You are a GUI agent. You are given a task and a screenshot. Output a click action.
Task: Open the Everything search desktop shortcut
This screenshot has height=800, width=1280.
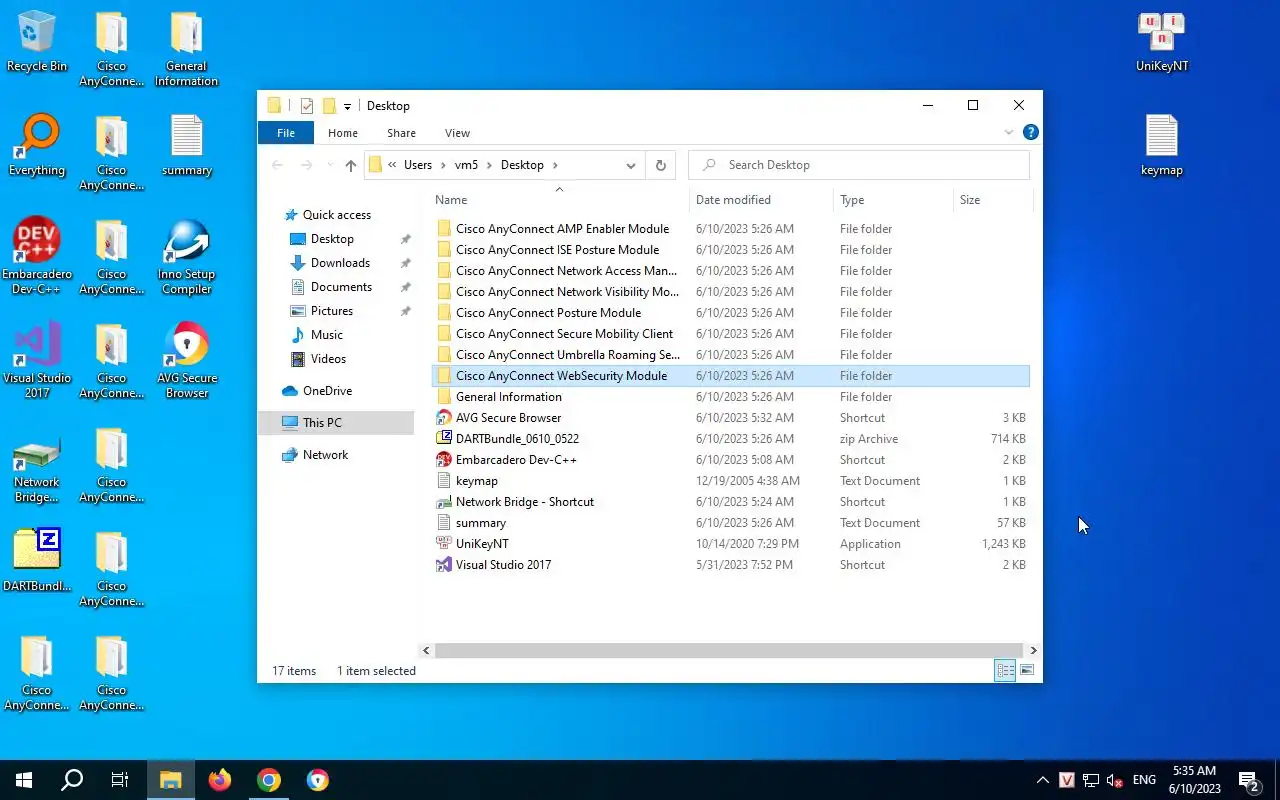[37, 146]
